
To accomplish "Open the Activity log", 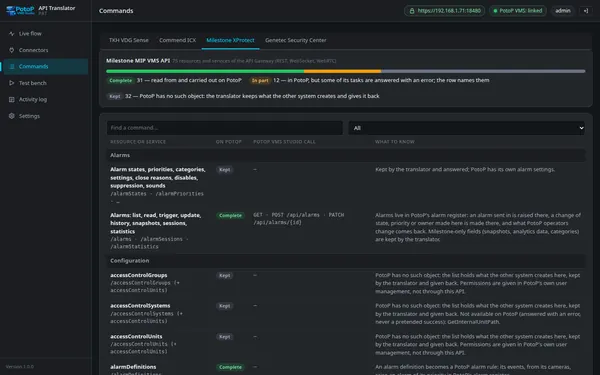I will 46,99.
